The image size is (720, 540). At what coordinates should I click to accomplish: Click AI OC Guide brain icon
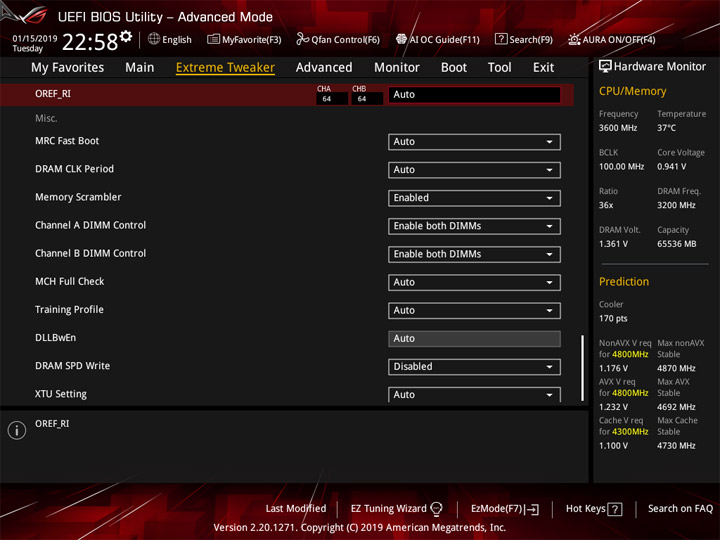(401, 39)
